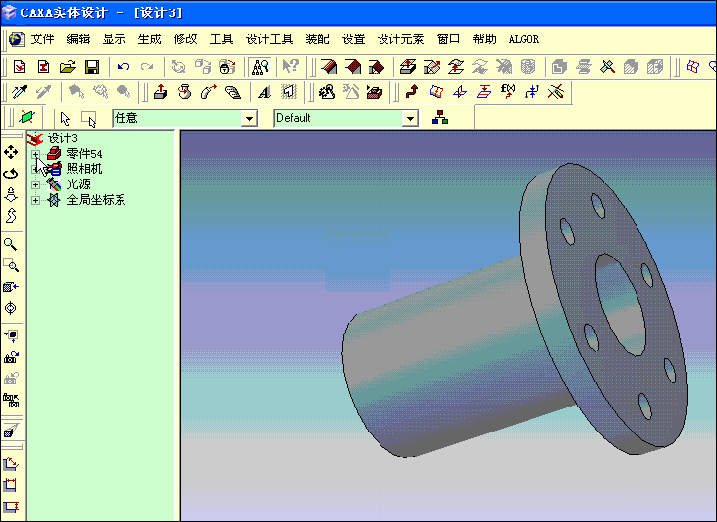Click the green plane 2D sketch icon

tap(27, 117)
